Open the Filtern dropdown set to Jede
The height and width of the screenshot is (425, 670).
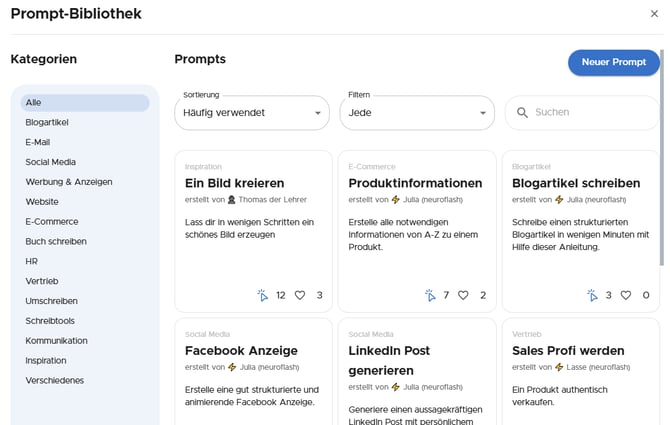[416, 113]
